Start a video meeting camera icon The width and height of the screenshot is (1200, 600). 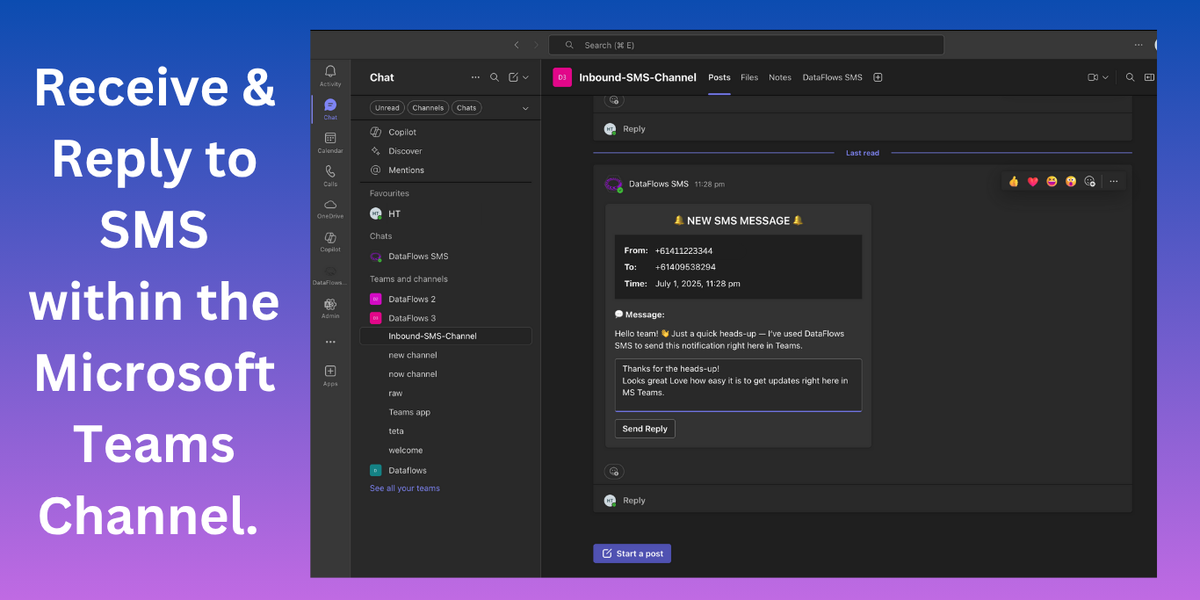[x=1093, y=77]
